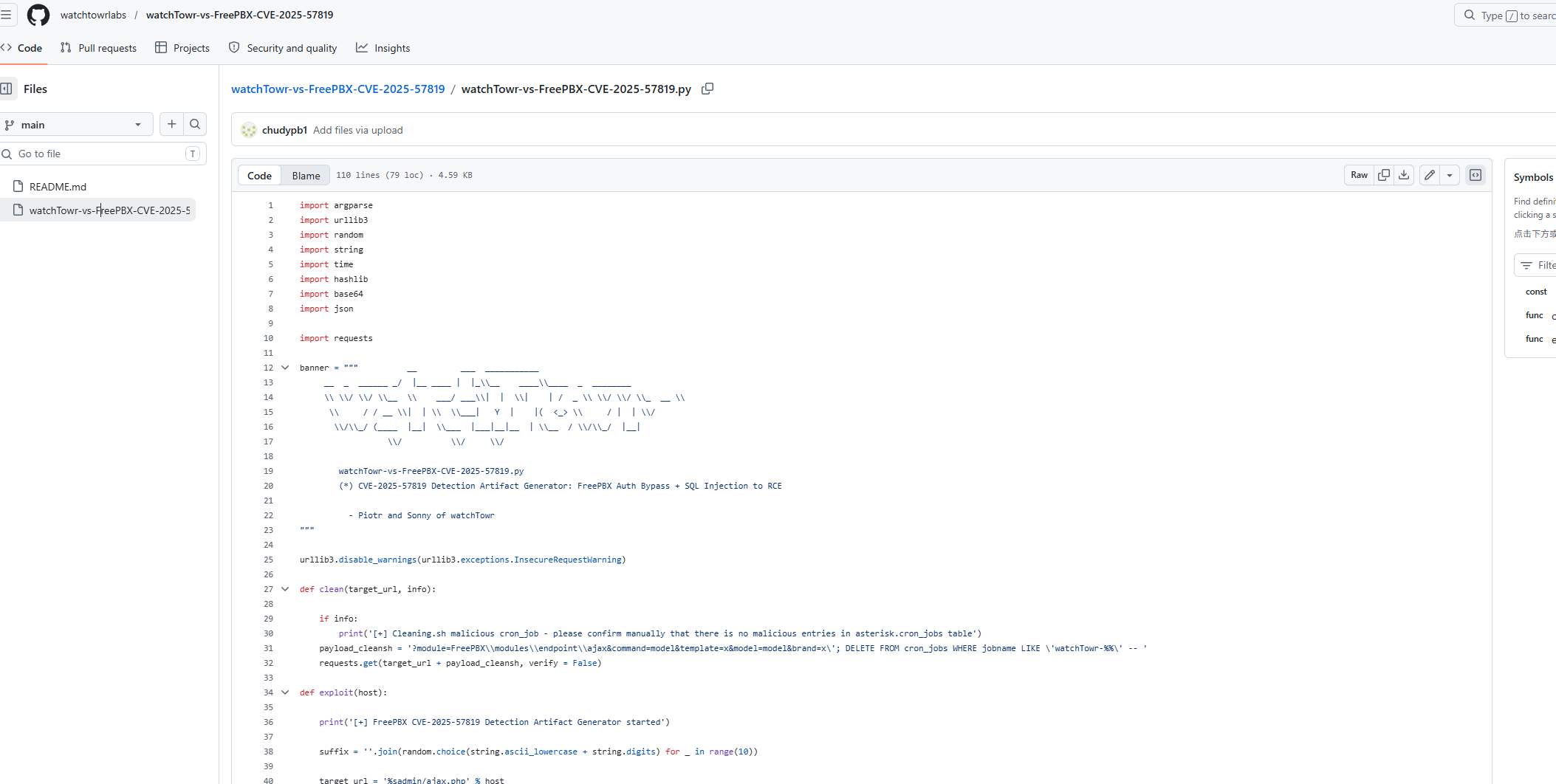Click the clean function name on line 27
The width and height of the screenshot is (1556, 784).
pos(332,589)
